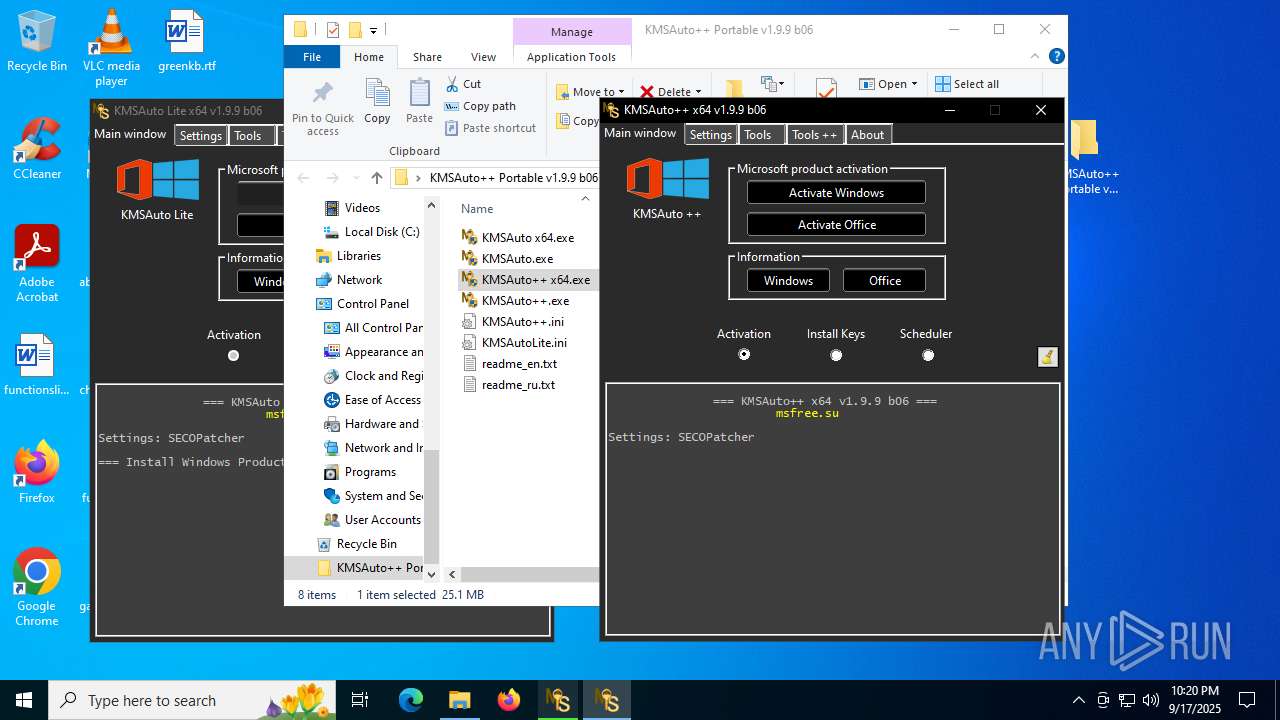Open the Quick Access Toolbar customize dropdown
Image resolution: width=1280 pixels, height=720 pixels.
point(374,30)
